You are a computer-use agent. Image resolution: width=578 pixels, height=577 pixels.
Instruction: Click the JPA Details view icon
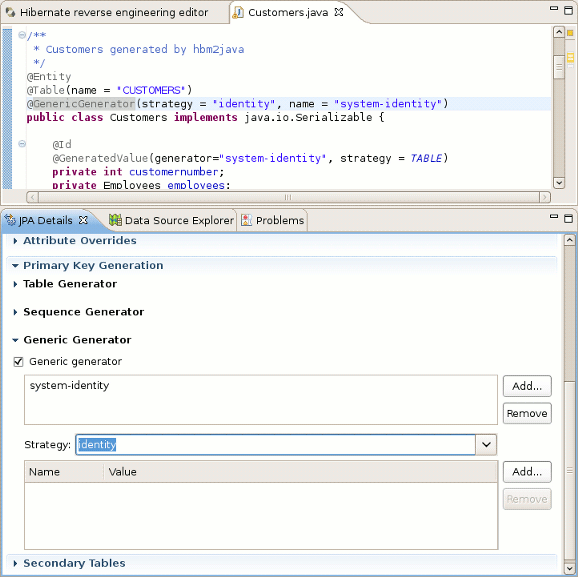pos(11,220)
